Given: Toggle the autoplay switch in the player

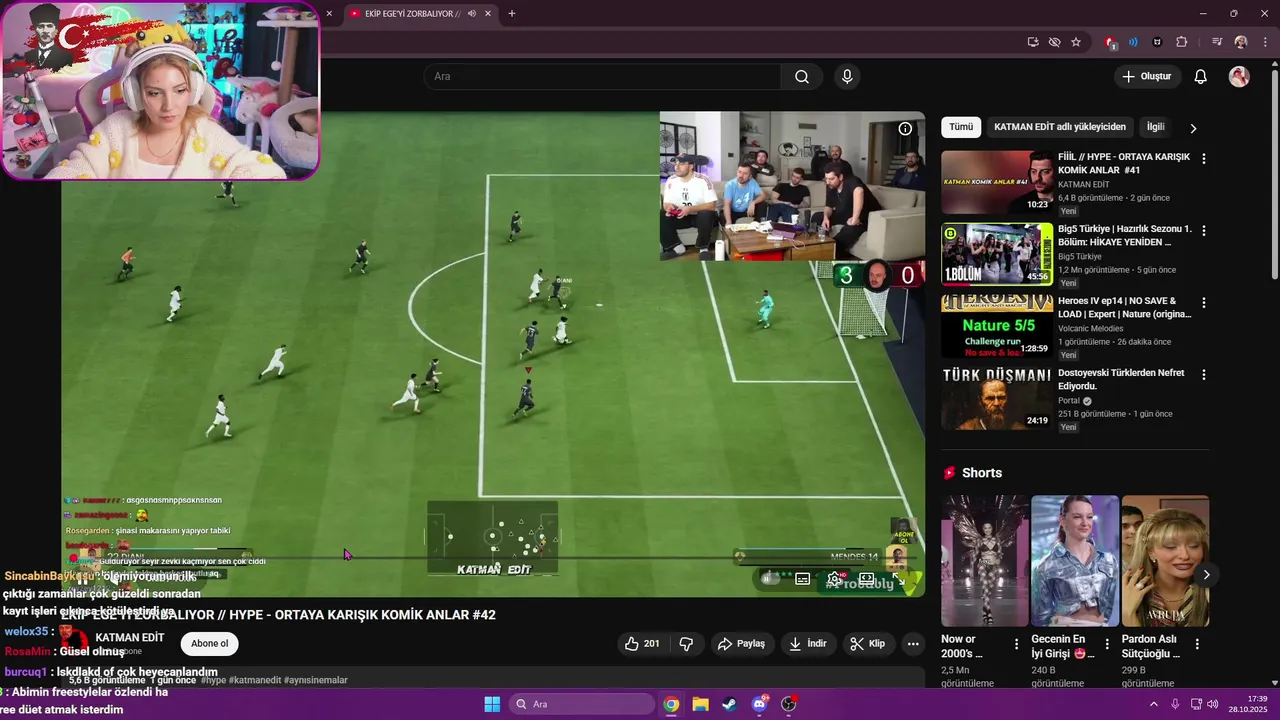Looking at the screenshot, I should pos(770,578).
